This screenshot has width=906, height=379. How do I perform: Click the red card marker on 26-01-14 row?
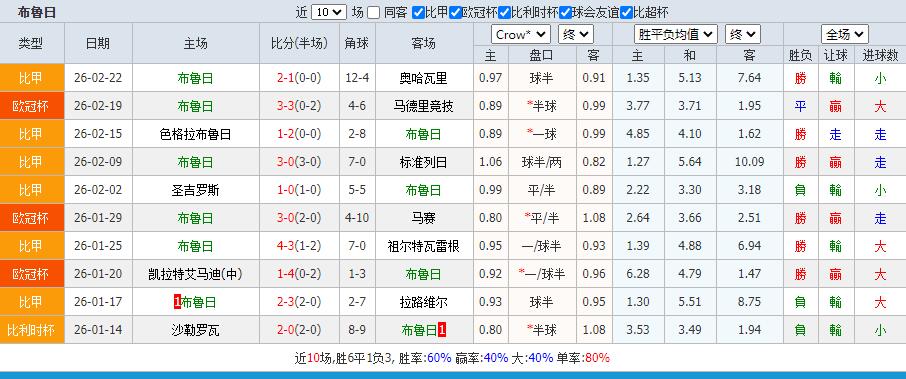click(x=441, y=330)
